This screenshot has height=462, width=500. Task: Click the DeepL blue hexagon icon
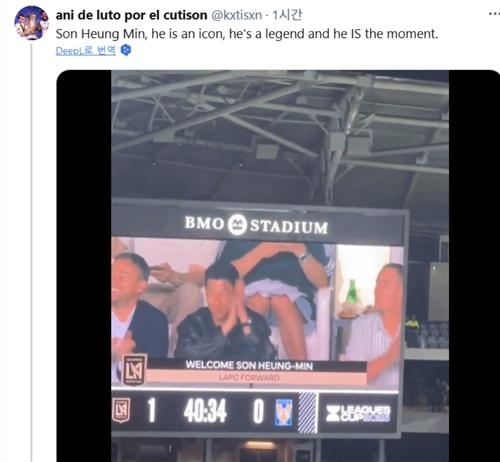(x=126, y=50)
